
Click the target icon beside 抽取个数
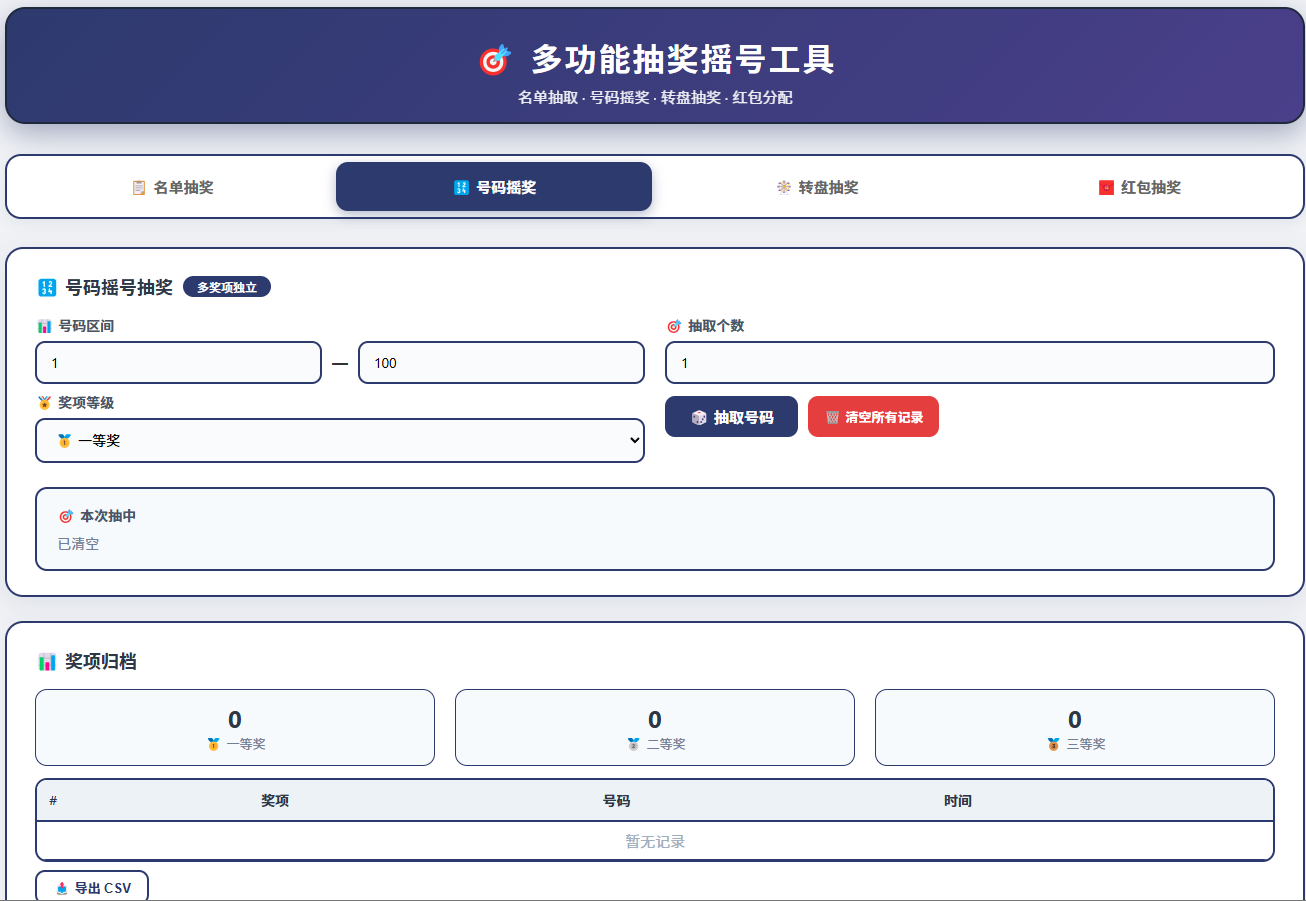click(x=674, y=326)
